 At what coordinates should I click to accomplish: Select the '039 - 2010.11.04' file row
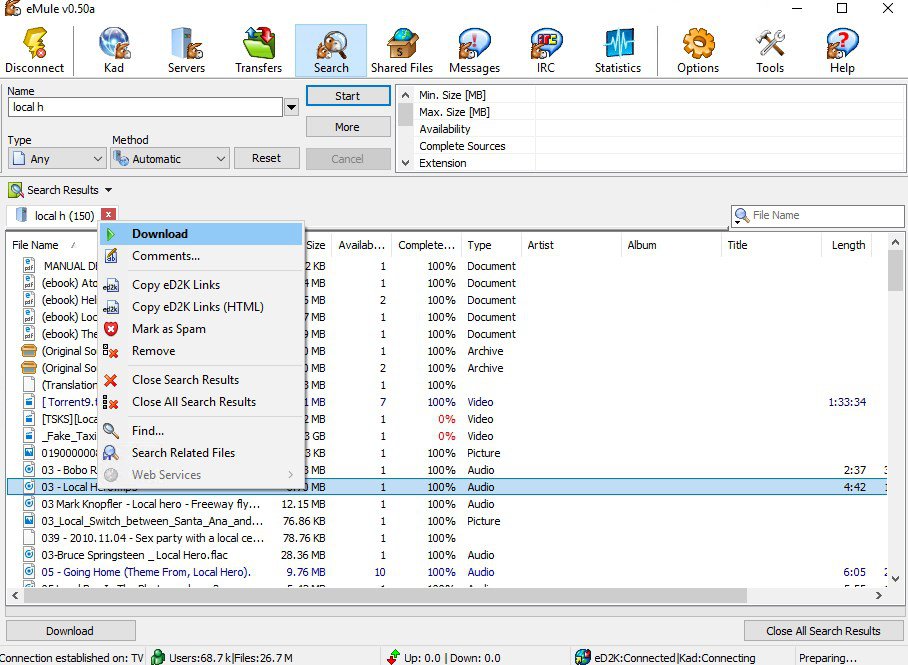point(446,538)
